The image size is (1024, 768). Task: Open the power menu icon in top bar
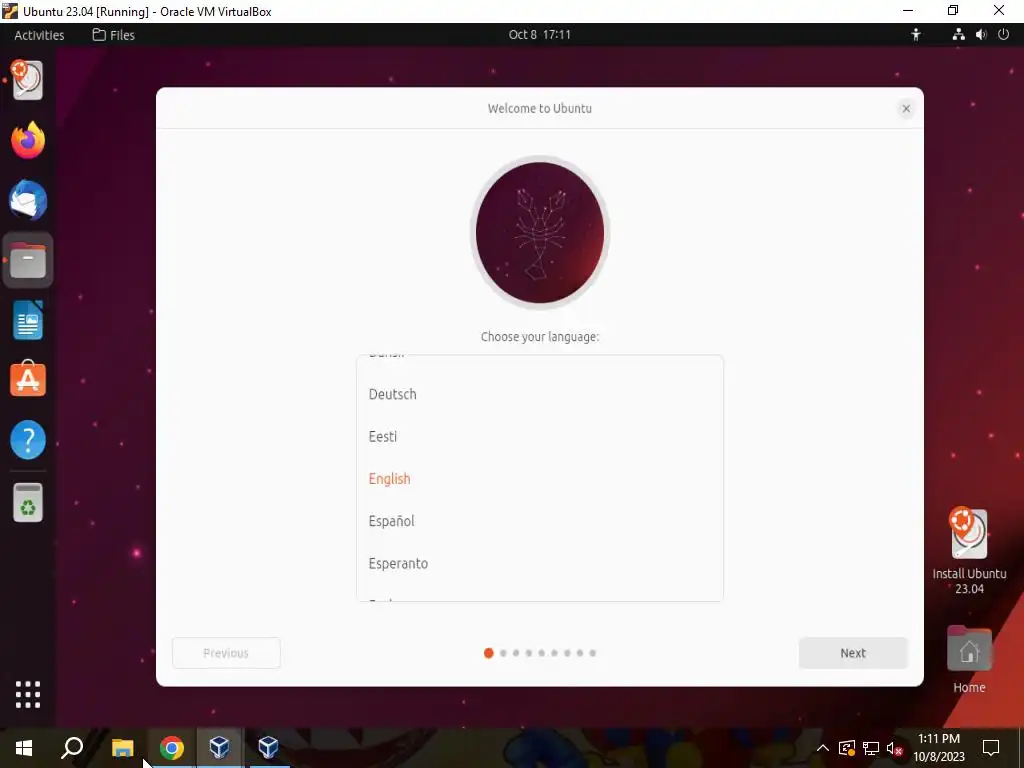(x=1004, y=35)
